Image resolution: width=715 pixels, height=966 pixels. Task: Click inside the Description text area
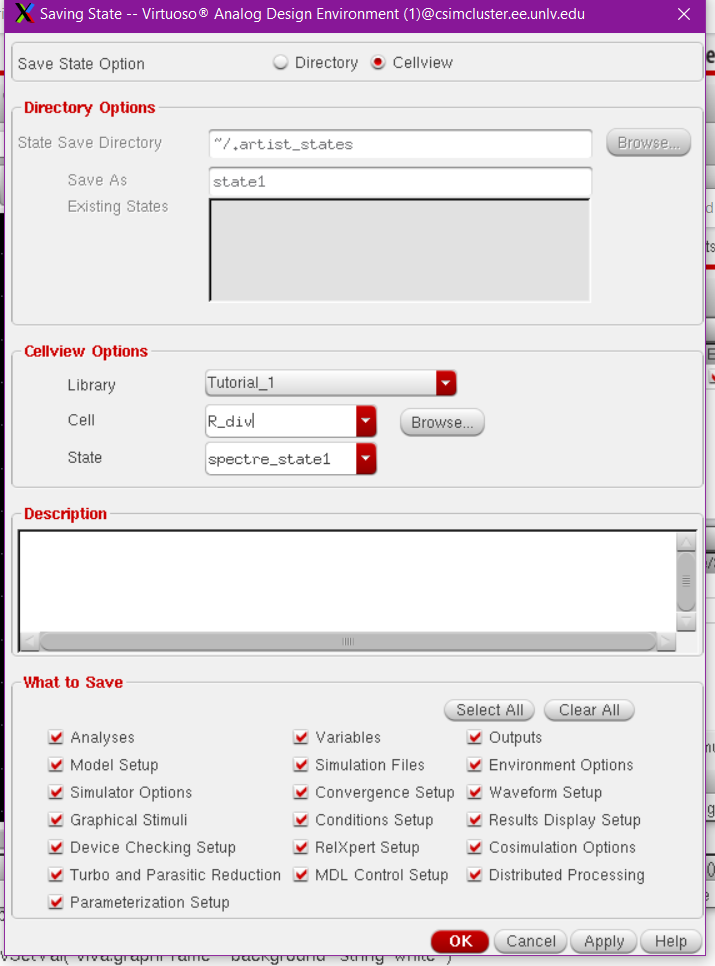tap(348, 581)
